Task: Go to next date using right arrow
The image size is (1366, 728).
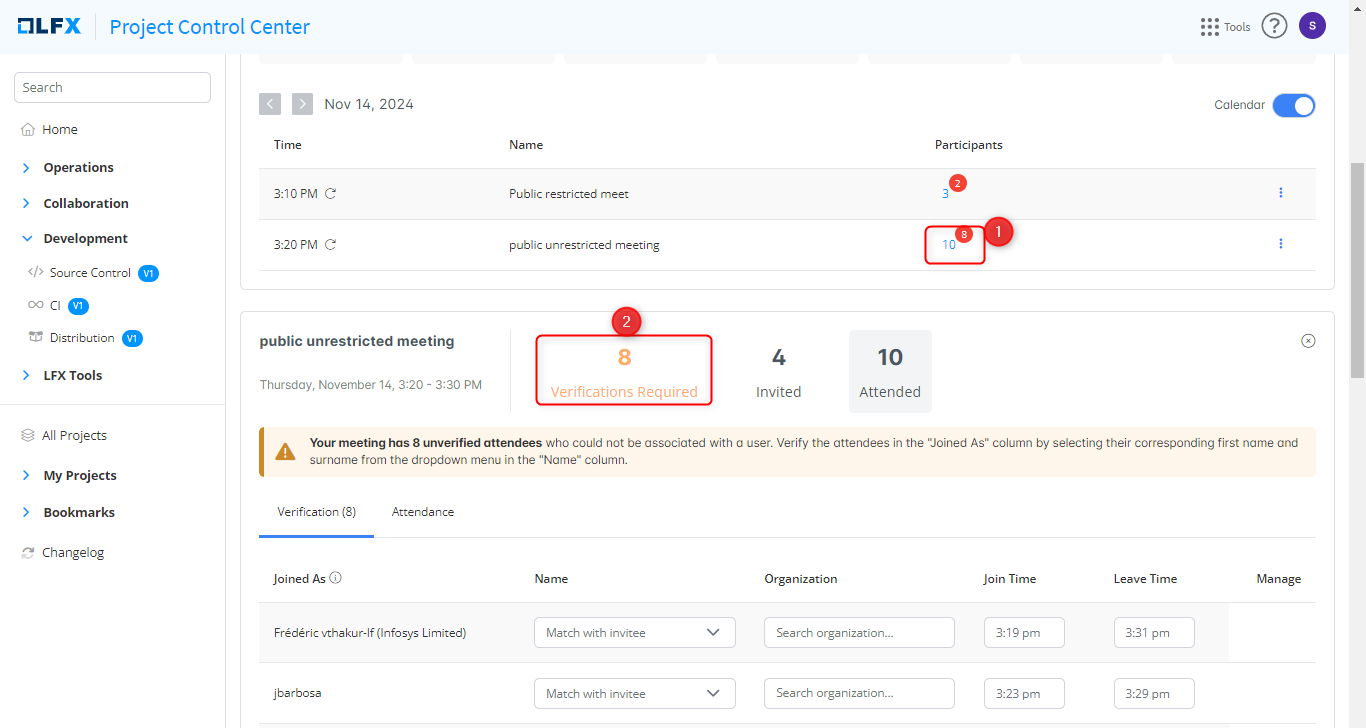Action: pyautogui.click(x=302, y=104)
